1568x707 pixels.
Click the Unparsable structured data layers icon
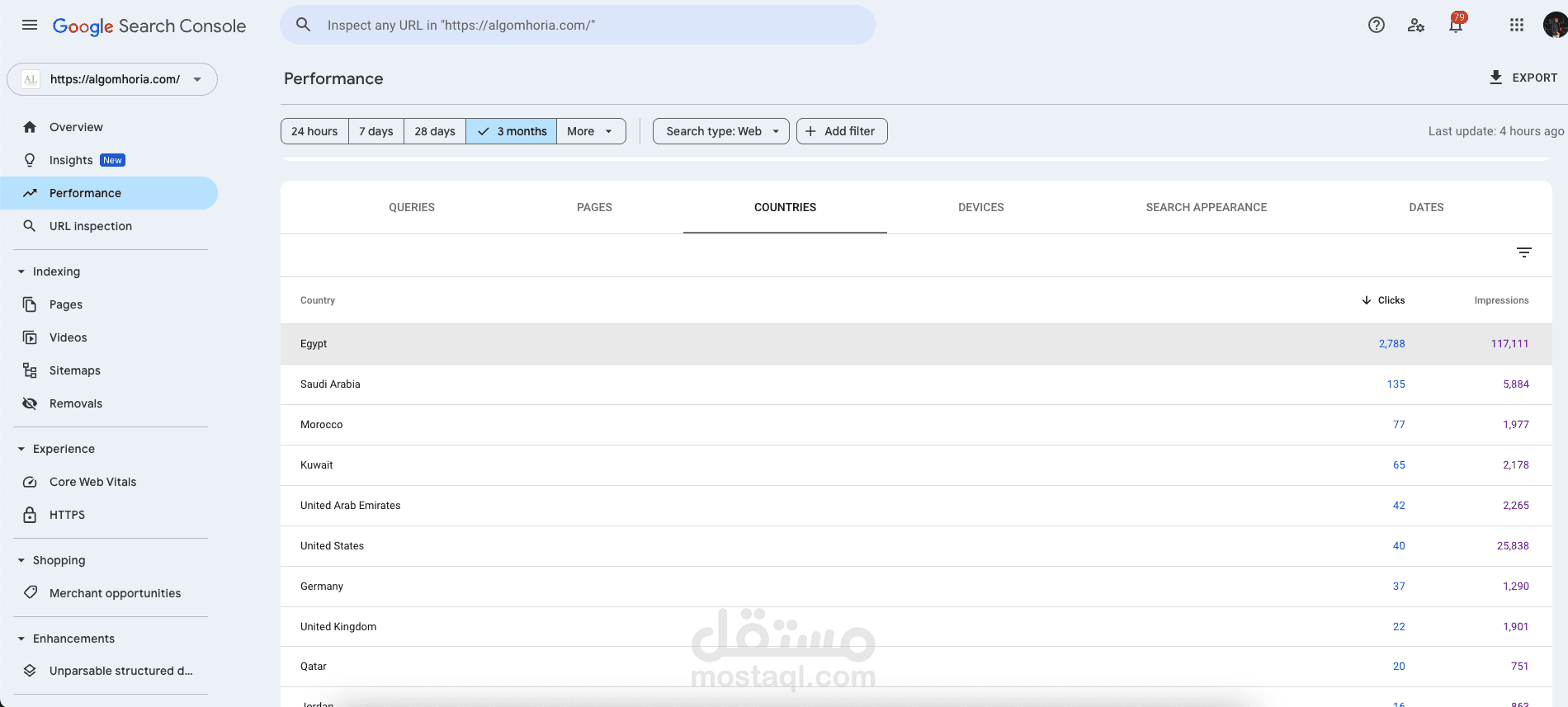[30, 671]
